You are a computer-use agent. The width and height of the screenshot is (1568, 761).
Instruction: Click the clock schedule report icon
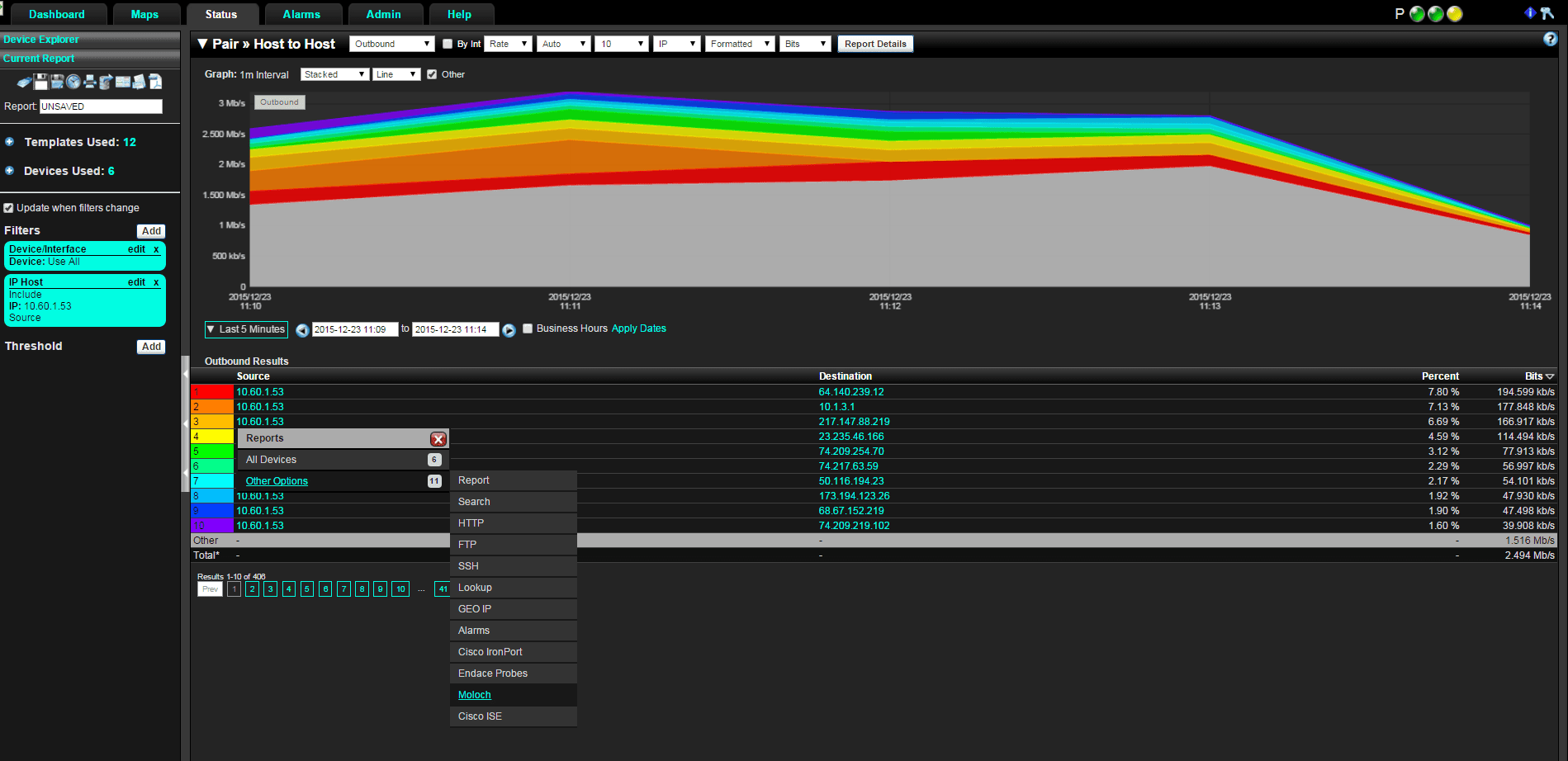tap(73, 82)
